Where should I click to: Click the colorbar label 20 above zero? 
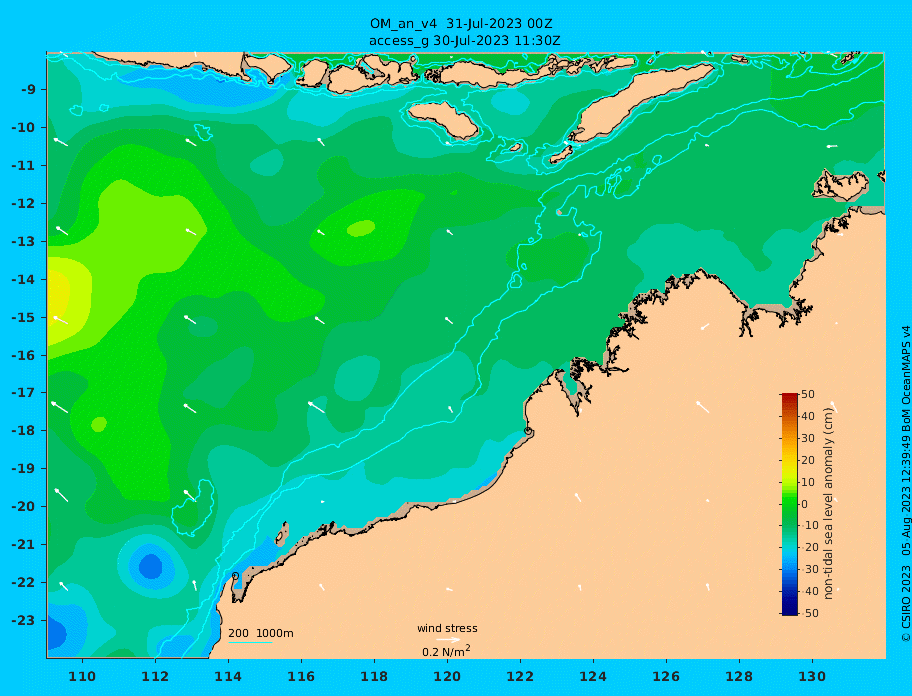(x=808, y=460)
